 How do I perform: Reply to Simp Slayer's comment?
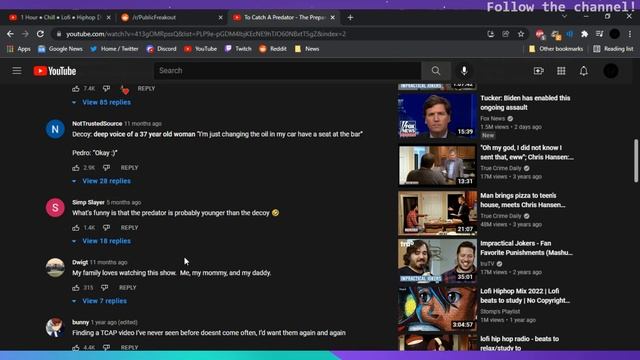pyautogui.click(x=129, y=228)
